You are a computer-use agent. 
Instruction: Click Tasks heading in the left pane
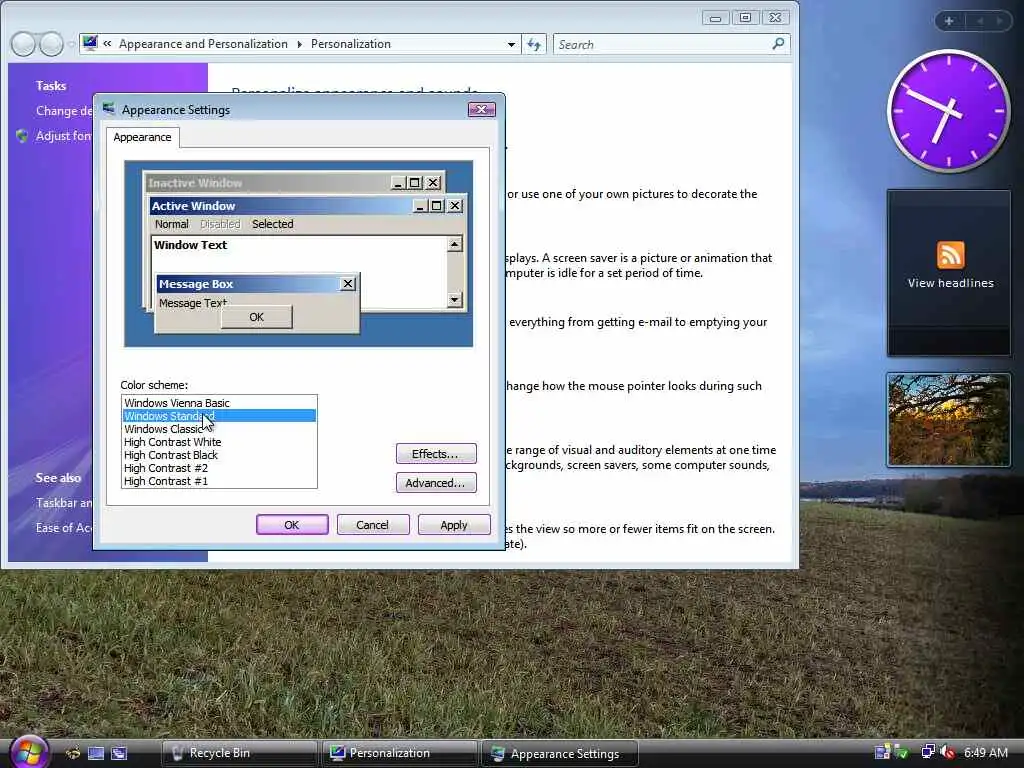pos(51,86)
